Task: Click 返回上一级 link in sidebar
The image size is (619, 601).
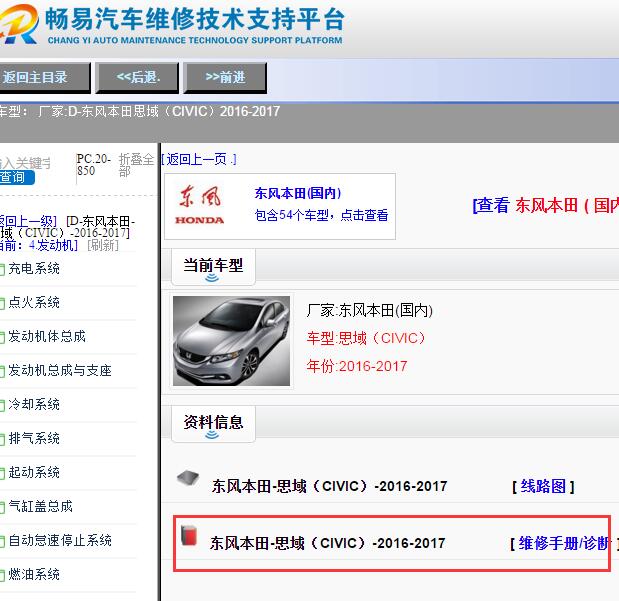Action: (x=28, y=221)
